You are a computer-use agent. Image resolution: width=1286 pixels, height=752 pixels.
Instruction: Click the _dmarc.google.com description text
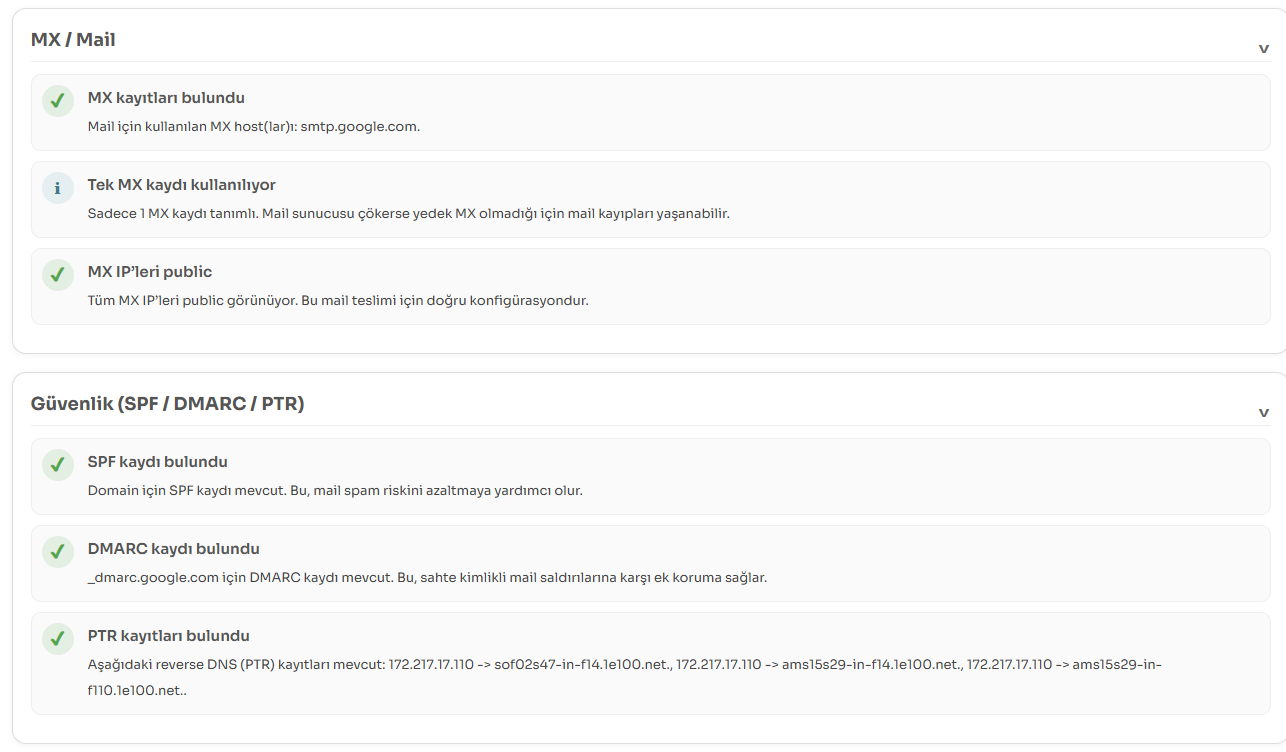[427, 578]
